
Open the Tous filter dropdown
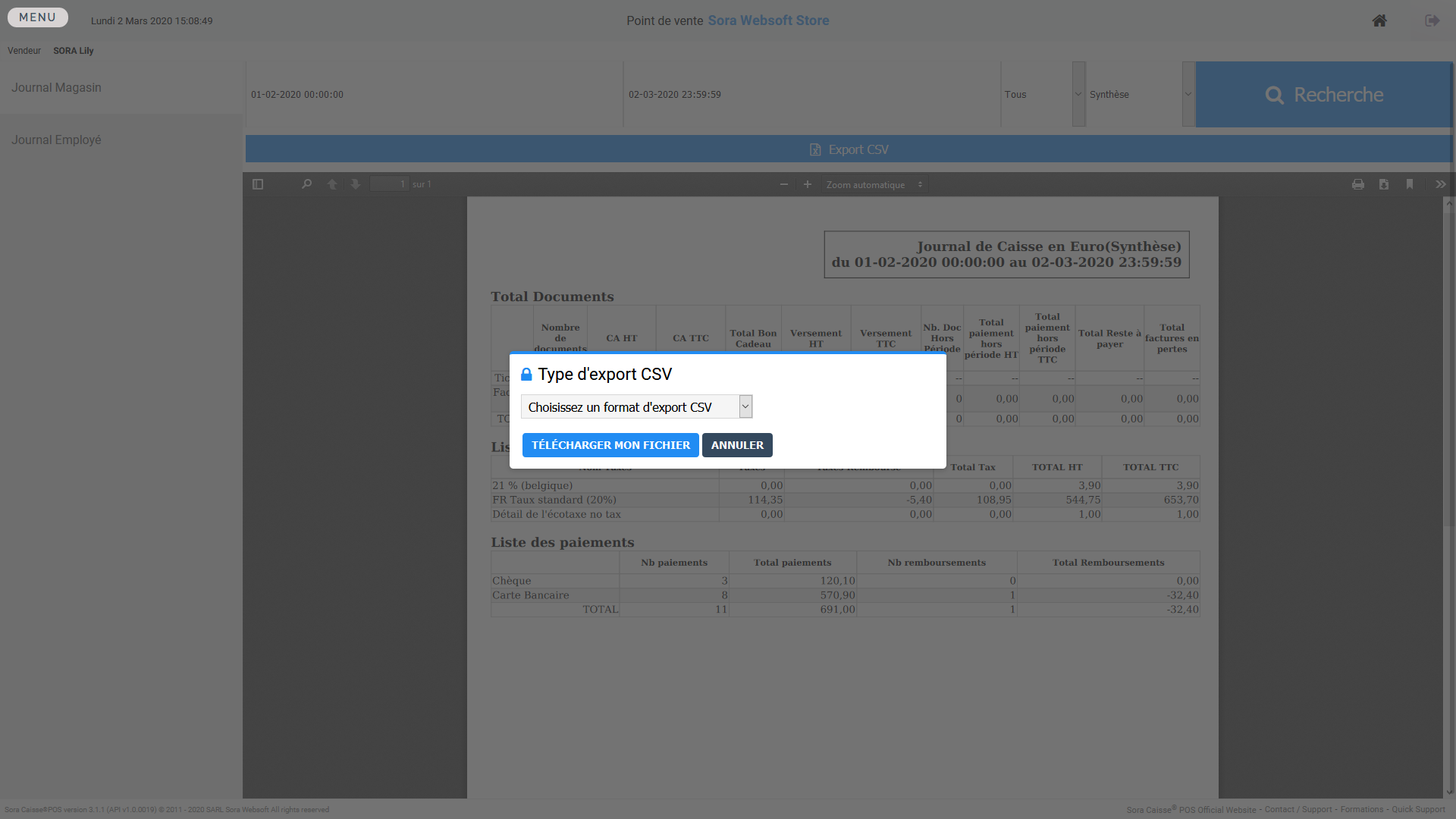[1043, 95]
